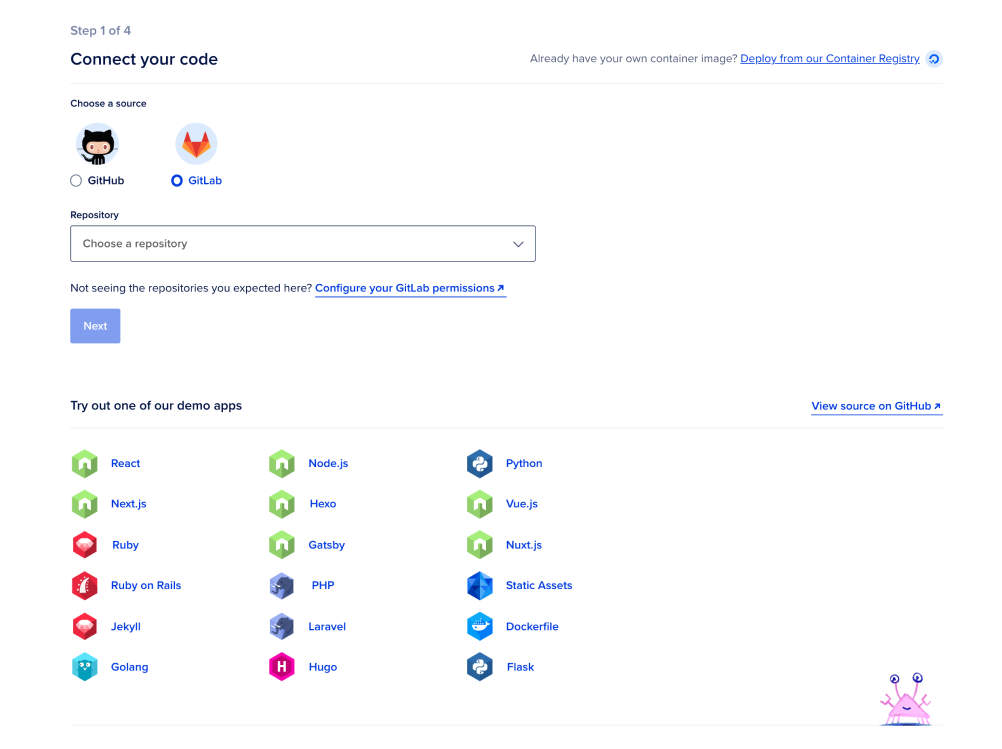The image size is (1002, 749).
Task: Select the GitLab radio button
Action: coord(177,181)
